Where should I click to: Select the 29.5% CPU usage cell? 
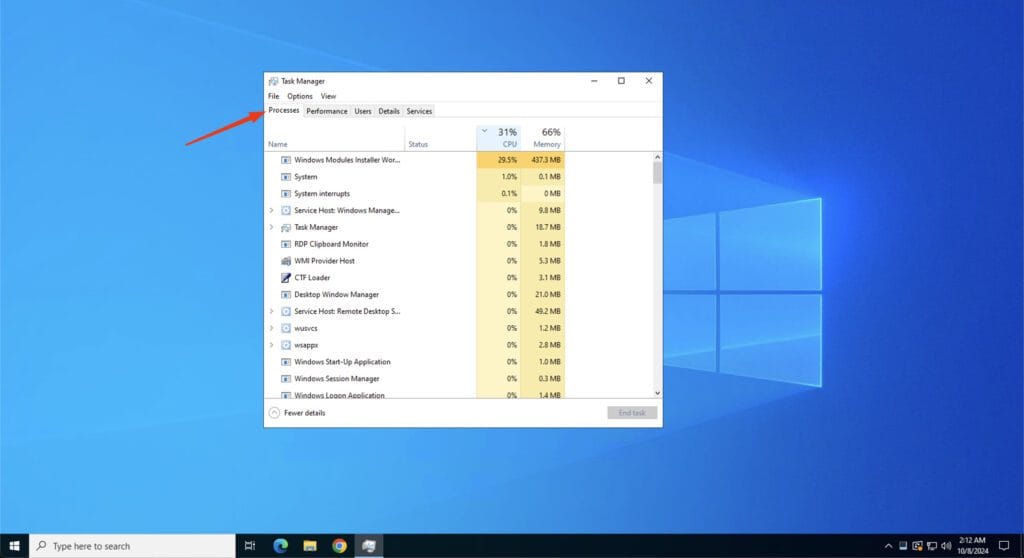coord(498,160)
